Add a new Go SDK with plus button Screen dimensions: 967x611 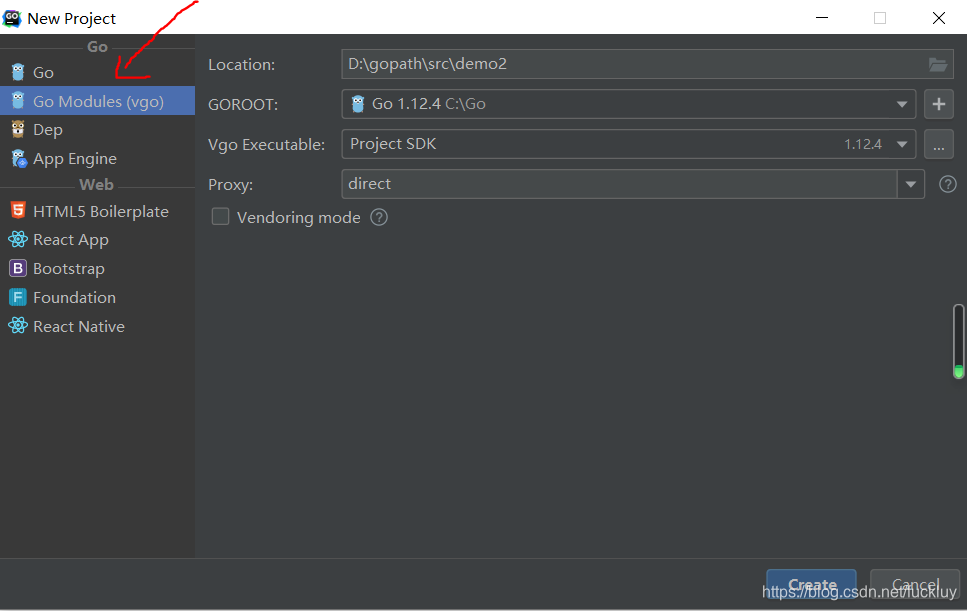pyautogui.click(x=938, y=104)
